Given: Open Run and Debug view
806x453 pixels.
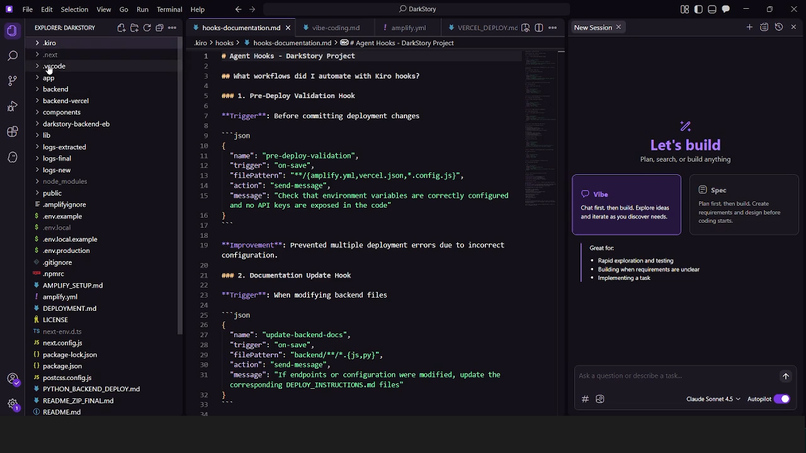Looking at the screenshot, I should pos(12,106).
